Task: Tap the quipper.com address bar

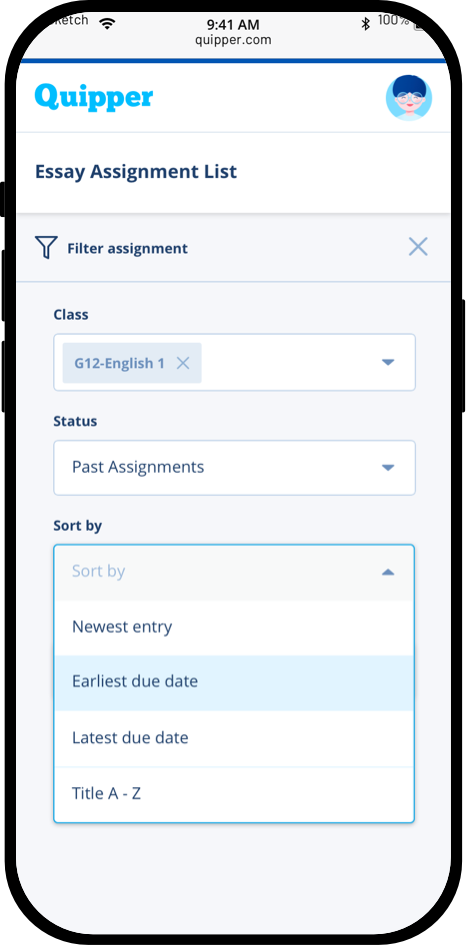Action: pos(233,40)
